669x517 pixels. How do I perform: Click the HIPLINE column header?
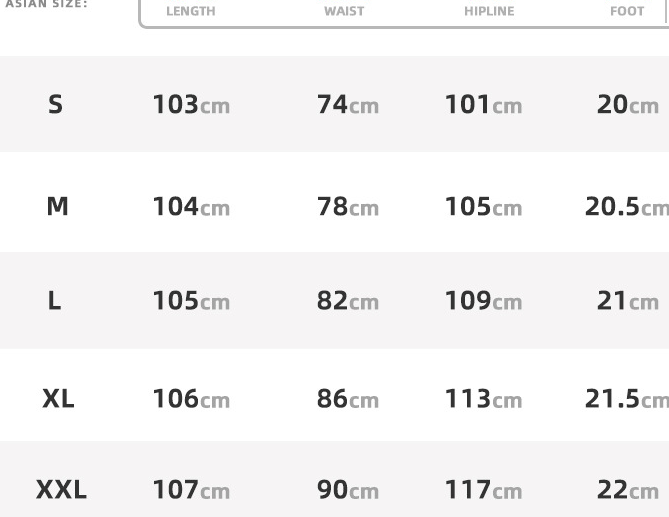pyautogui.click(x=489, y=12)
